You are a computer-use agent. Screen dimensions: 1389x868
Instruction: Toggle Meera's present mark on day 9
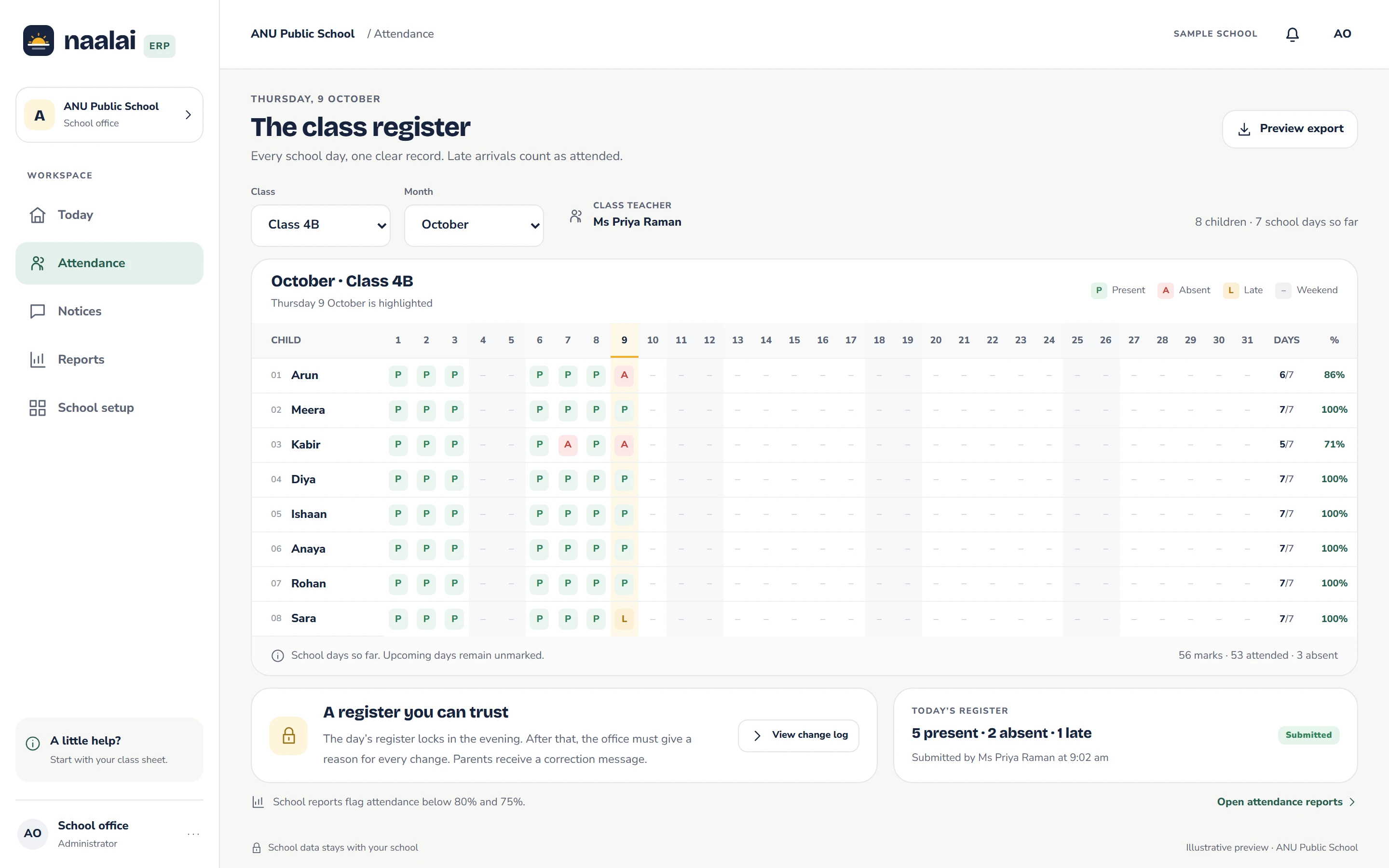[624, 410]
